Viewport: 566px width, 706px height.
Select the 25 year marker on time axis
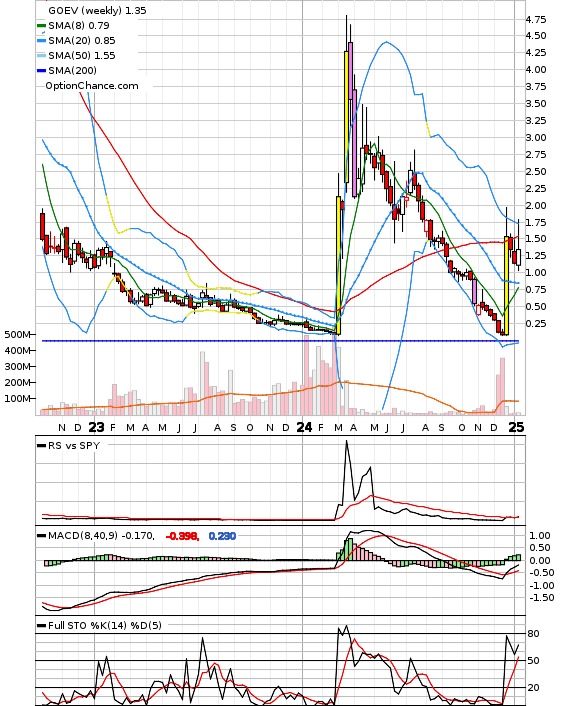click(516, 427)
